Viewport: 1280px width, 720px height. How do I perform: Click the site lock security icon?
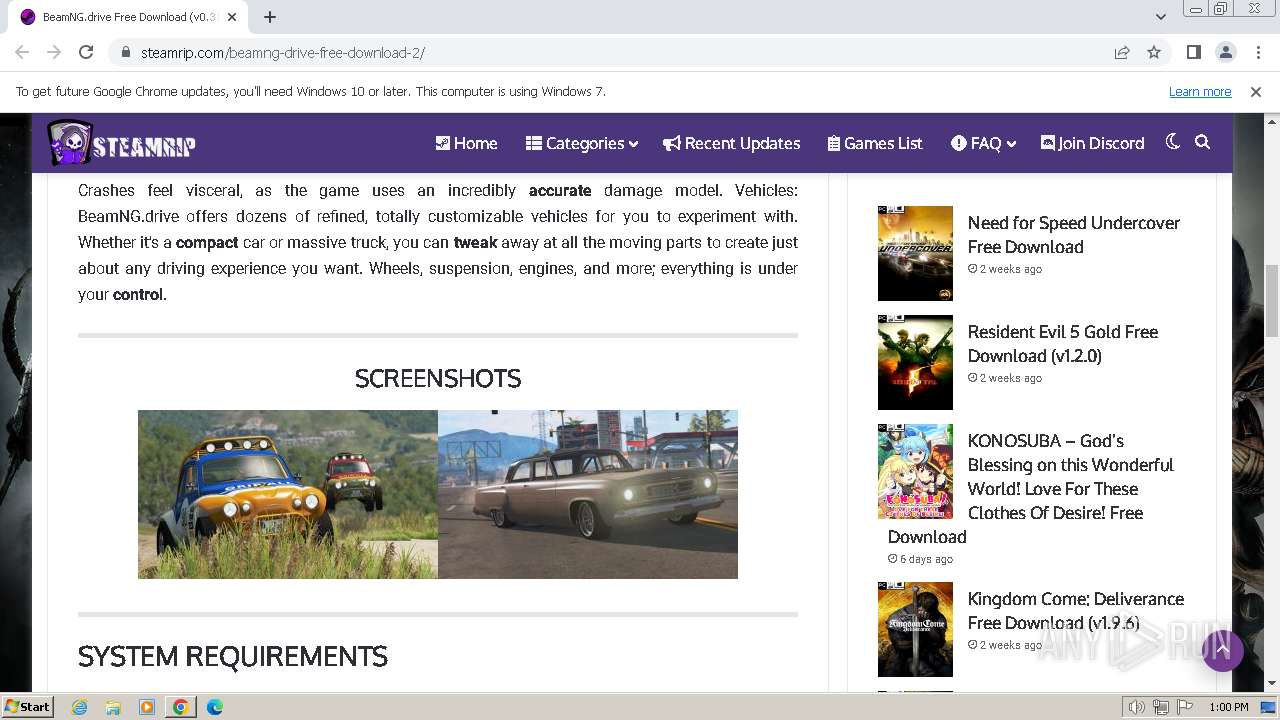pos(126,52)
